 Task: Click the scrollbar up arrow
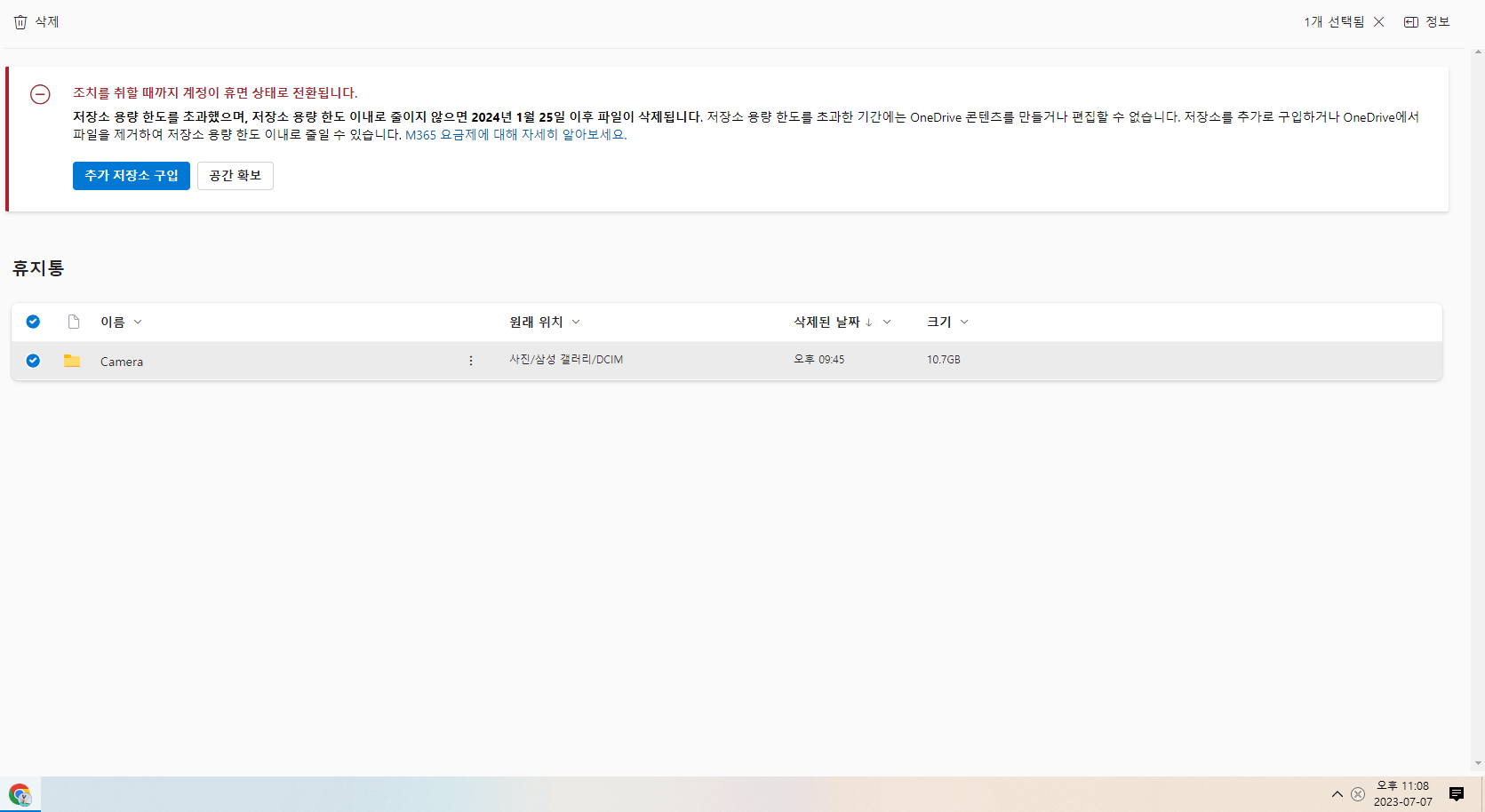[x=1478, y=52]
